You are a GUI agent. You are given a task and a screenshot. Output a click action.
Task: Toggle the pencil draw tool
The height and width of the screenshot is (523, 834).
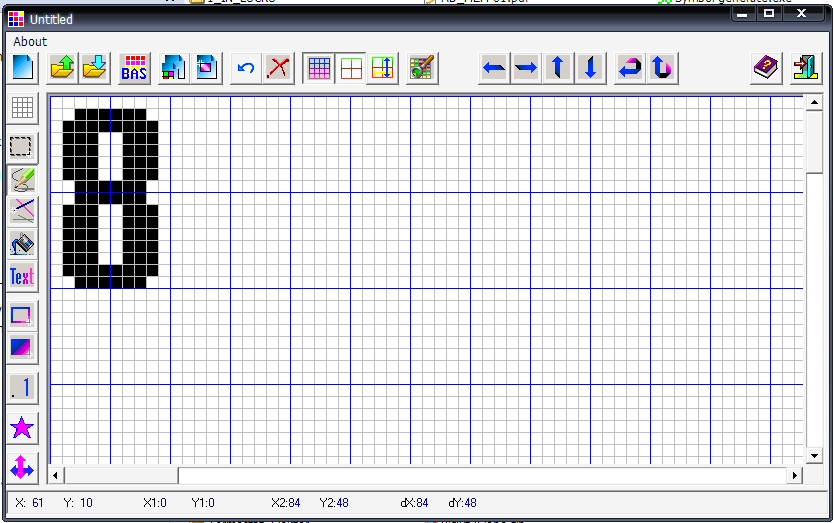pyautogui.click(x=22, y=180)
